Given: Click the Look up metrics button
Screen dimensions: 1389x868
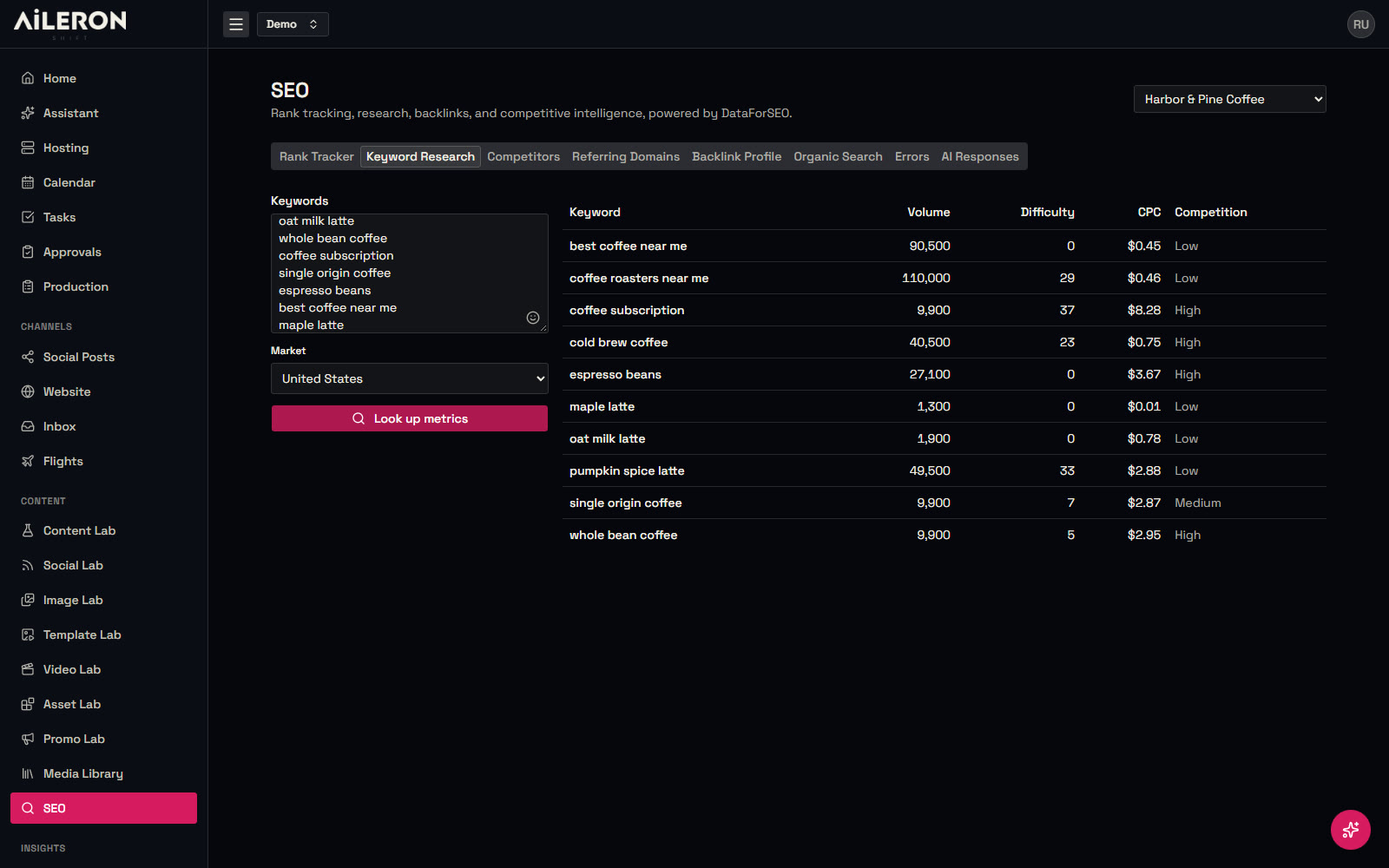Looking at the screenshot, I should pyautogui.click(x=410, y=418).
